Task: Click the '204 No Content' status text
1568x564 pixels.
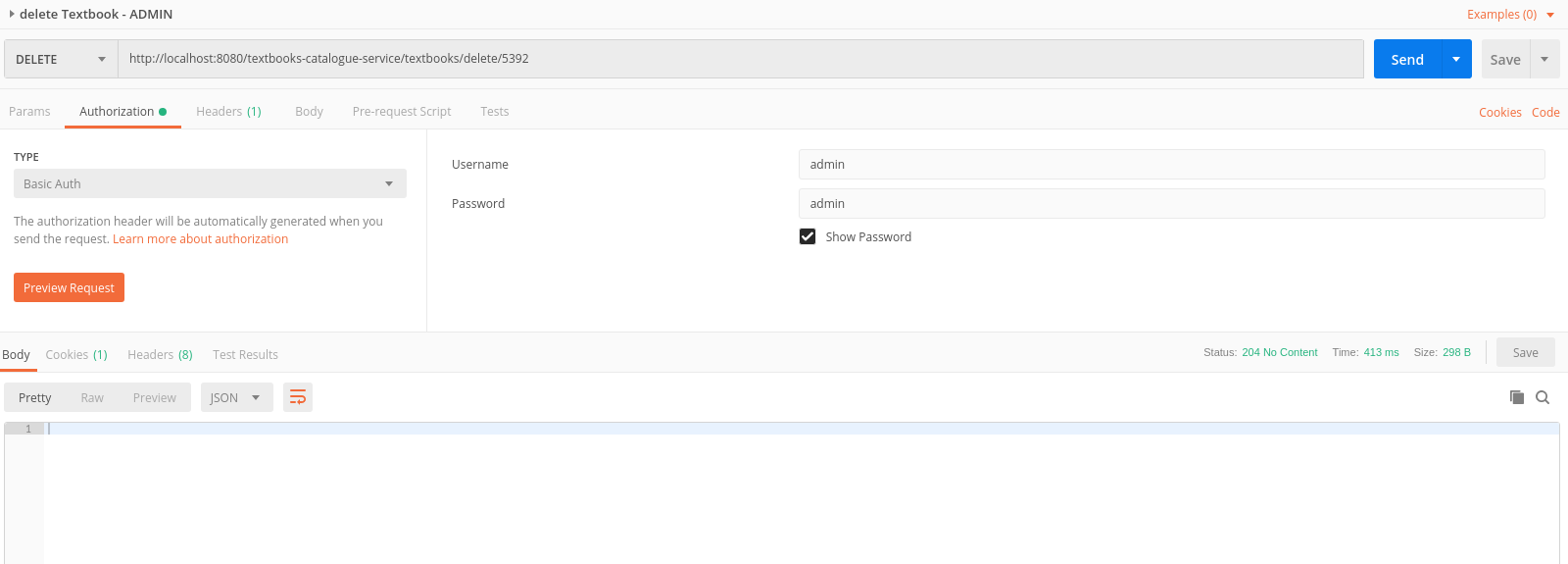Action: coord(1280,352)
